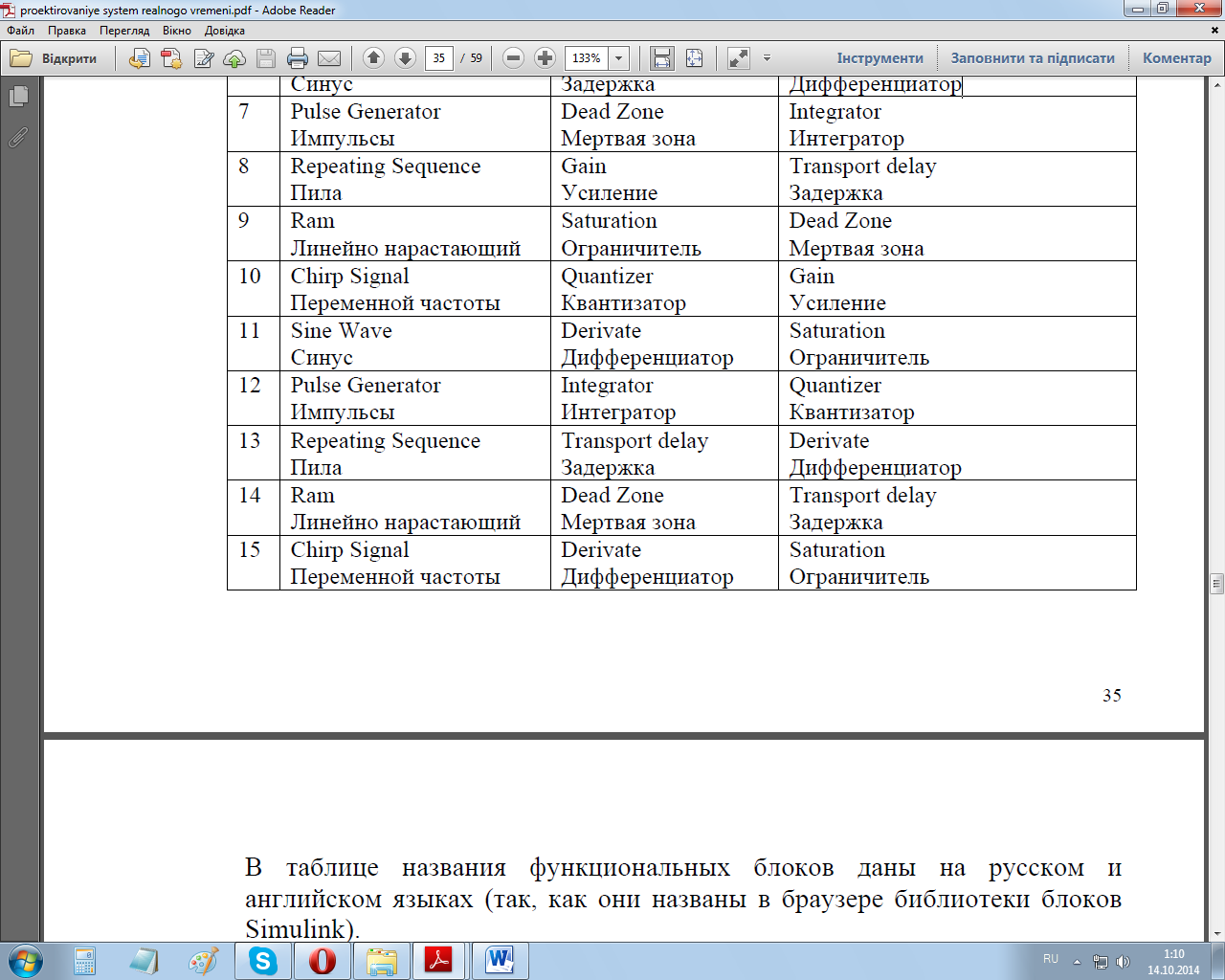Screen dimensions: 1225x980
Task: Click the fit width scrolling icon
Action: [x=662, y=58]
